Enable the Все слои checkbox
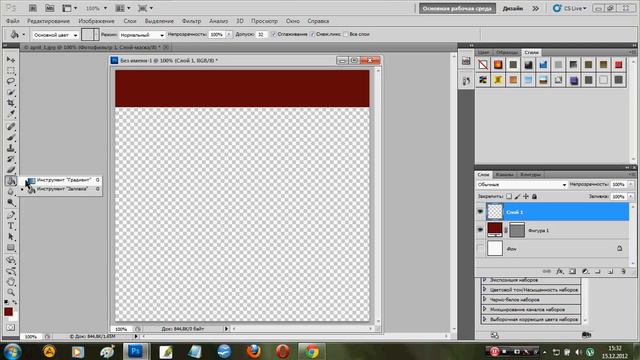Screen dimensions: 640x360 346,34
